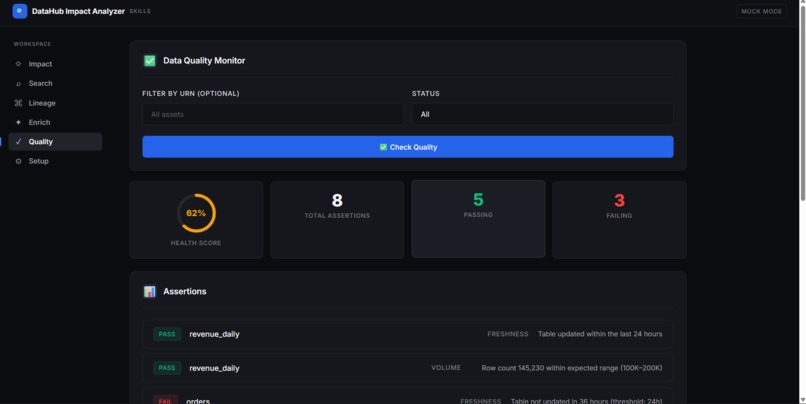
Task: Click the HEALTH SCORE label
Action: pyautogui.click(x=196, y=243)
